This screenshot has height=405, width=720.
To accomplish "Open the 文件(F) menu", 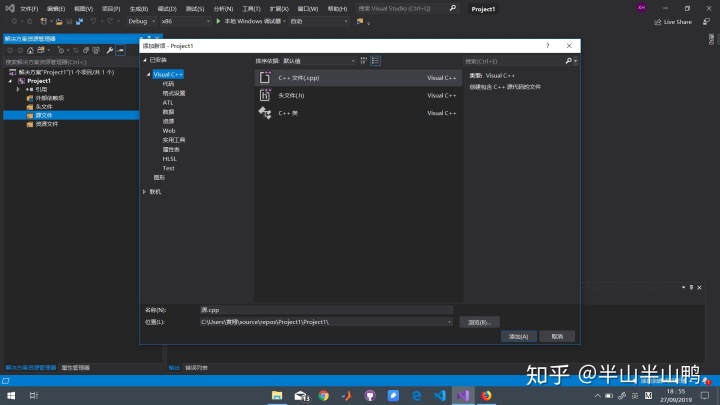I will [29, 9].
